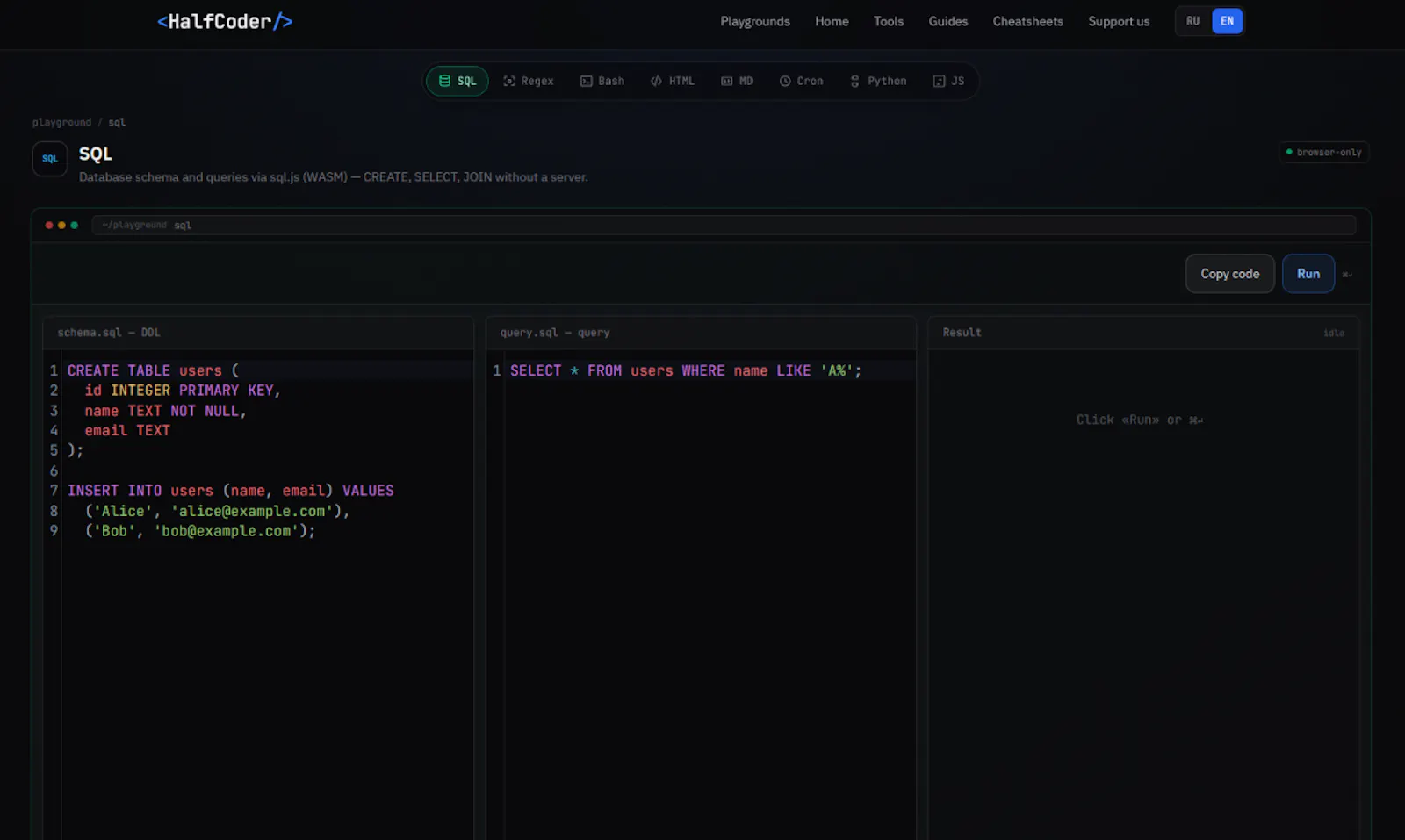Click the playground breadcrumb link

61,122
